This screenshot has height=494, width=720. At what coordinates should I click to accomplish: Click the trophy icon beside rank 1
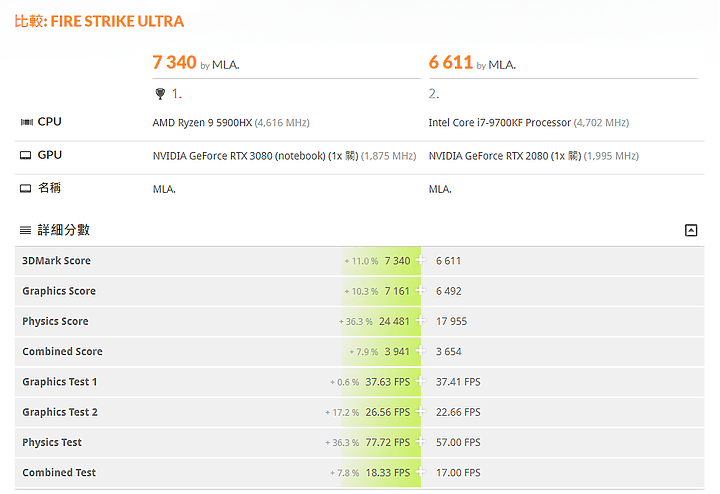pyautogui.click(x=160, y=94)
